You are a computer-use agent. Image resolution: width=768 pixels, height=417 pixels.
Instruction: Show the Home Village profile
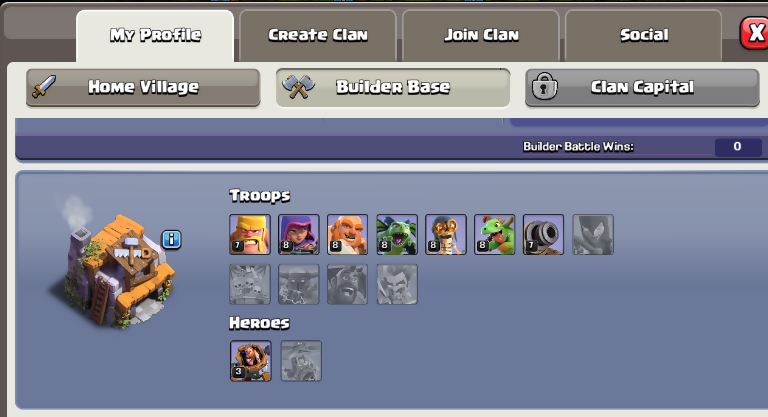point(143,87)
